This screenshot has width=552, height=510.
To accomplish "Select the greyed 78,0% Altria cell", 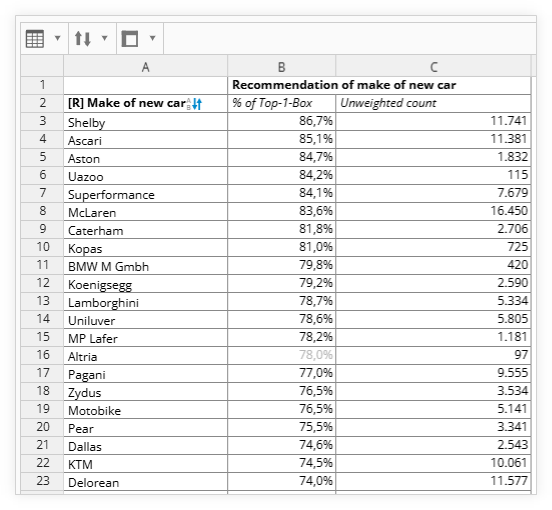I will tap(281, 355).
